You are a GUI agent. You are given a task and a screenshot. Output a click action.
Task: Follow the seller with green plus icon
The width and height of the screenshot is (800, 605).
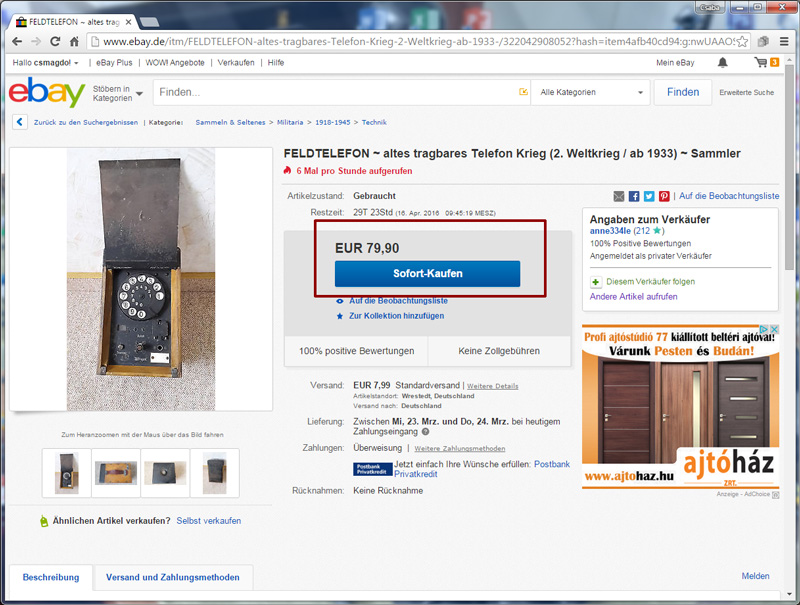pos(595,282)
